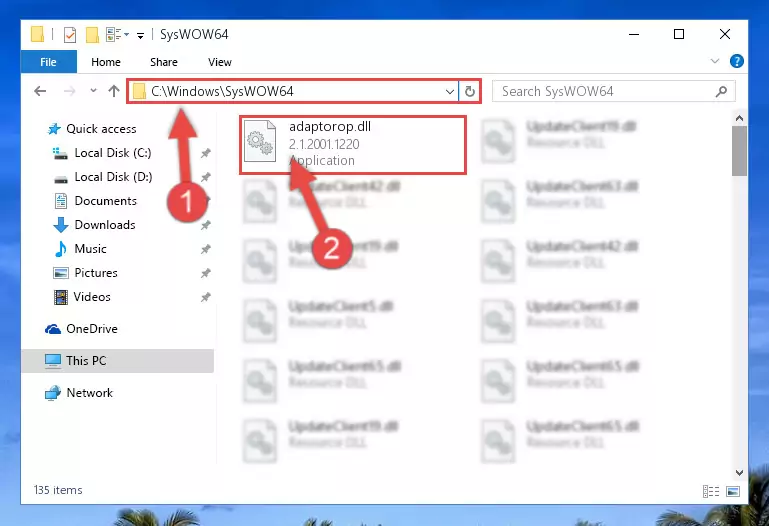Open Local Disk (C:) in sidebar
The height and width of the screenshot is (526, 769).
point(113,153)
